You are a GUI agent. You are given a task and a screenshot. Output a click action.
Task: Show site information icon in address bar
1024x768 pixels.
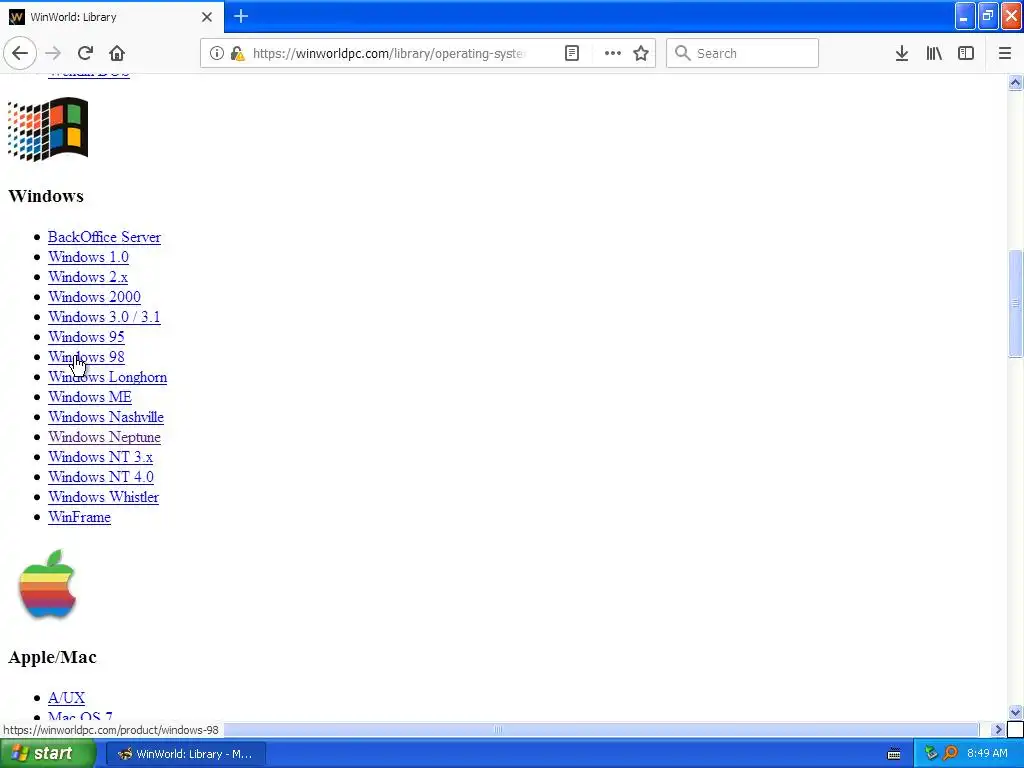[217, 53]
